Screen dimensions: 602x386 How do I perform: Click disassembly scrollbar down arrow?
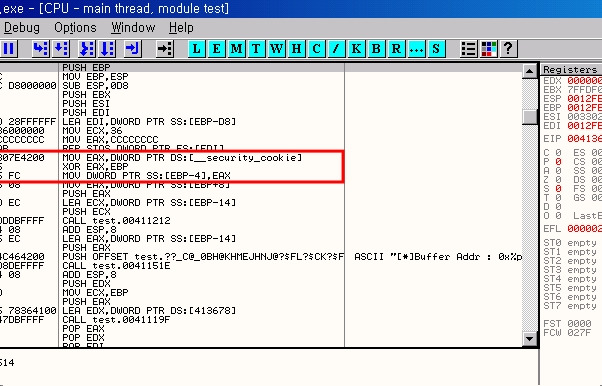tap(529, 339)
